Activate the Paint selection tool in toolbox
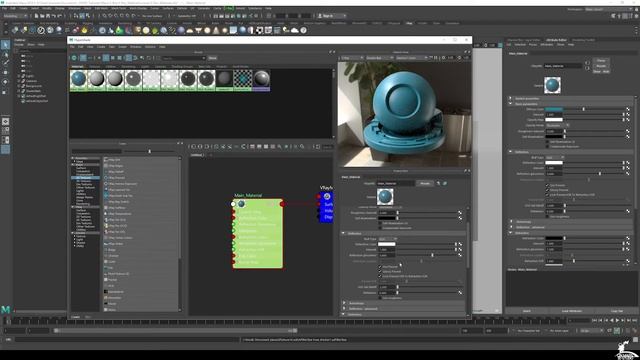The image size is (640, 360). coord(5,63)
